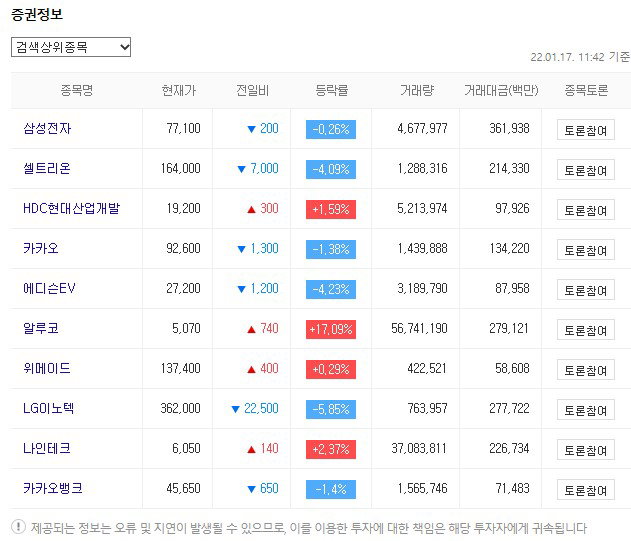Click the 361,938 trading amount
Image resolution: width=631 pixels, height=541 pixels.
tap(509, 128)
